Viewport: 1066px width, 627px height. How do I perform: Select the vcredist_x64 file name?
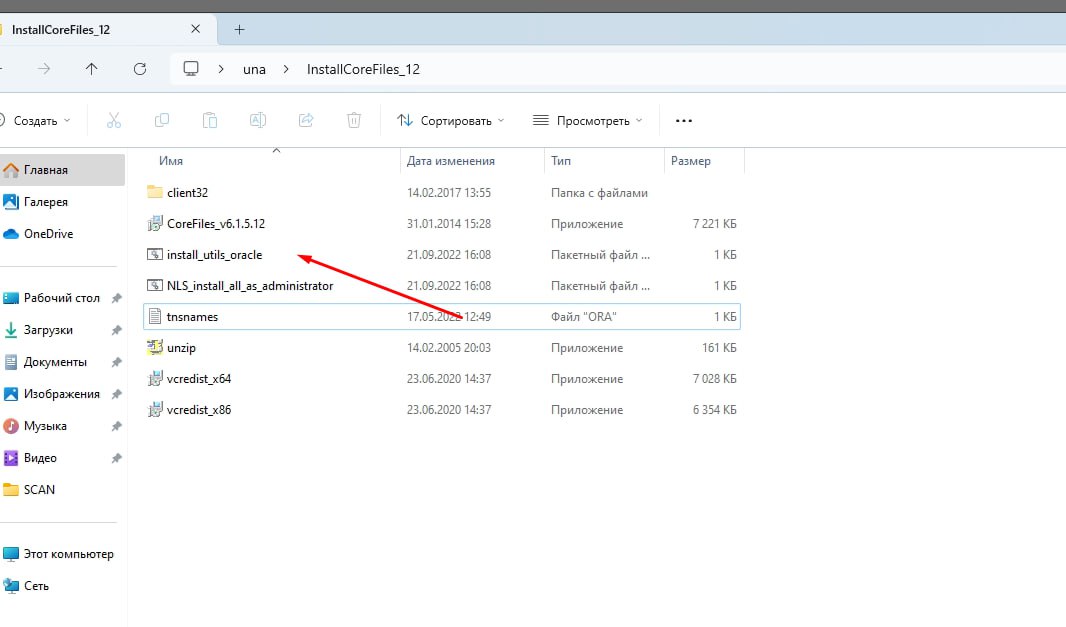(199, 379)
